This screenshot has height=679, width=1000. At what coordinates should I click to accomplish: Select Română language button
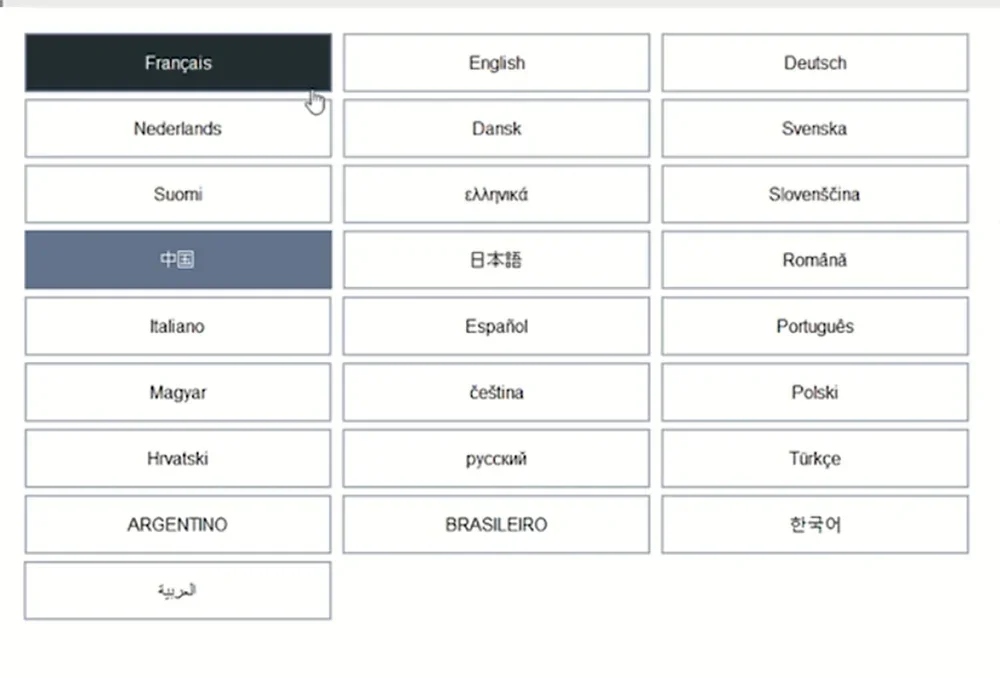tap(815, 259)
